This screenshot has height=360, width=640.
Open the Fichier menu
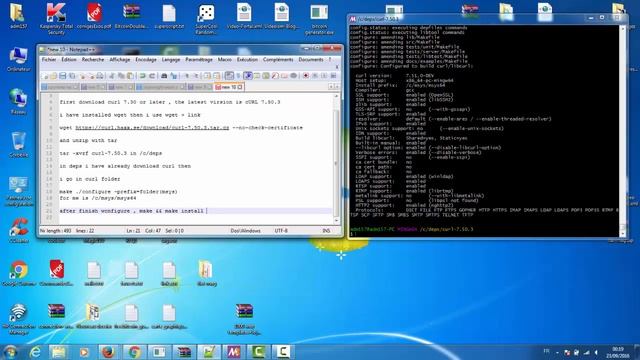point(49,60)
